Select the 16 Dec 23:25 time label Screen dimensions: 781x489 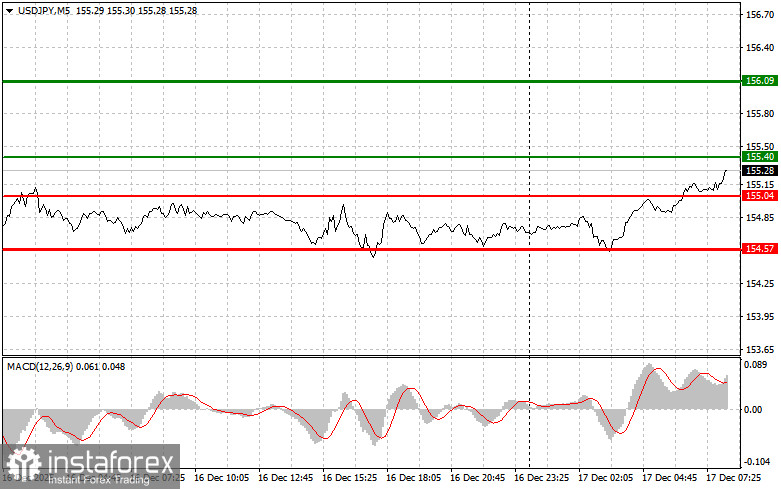pos(541,478)
